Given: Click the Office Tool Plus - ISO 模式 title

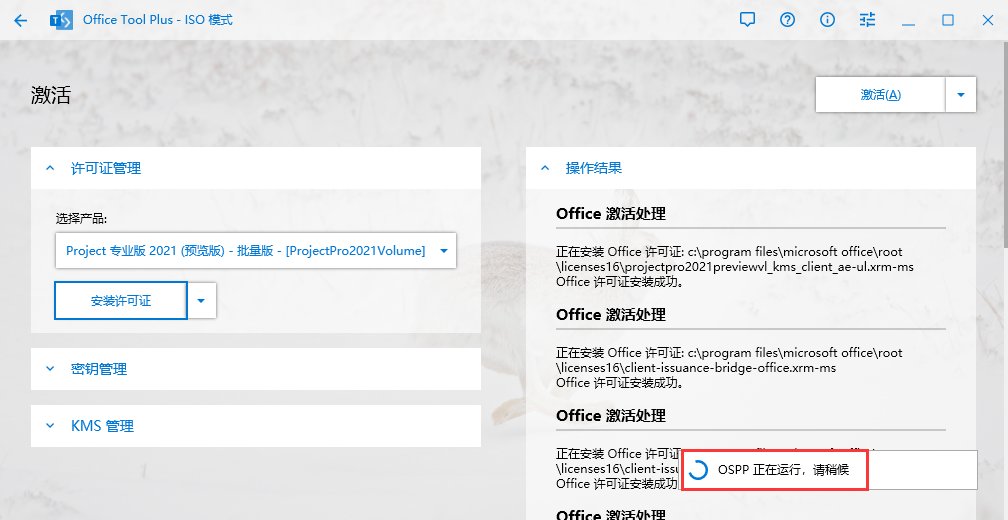Looking at the screenshot, I should 158,20.
